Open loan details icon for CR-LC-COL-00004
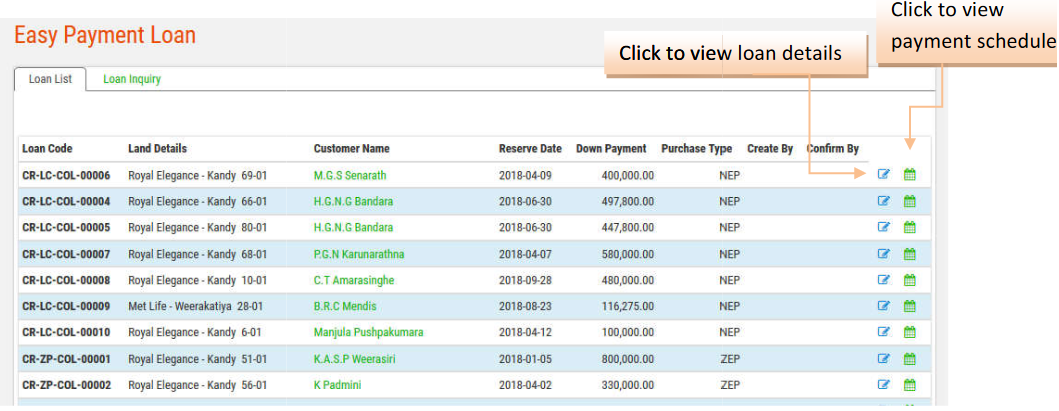The image size is (1059, 411). coord(883,201)
